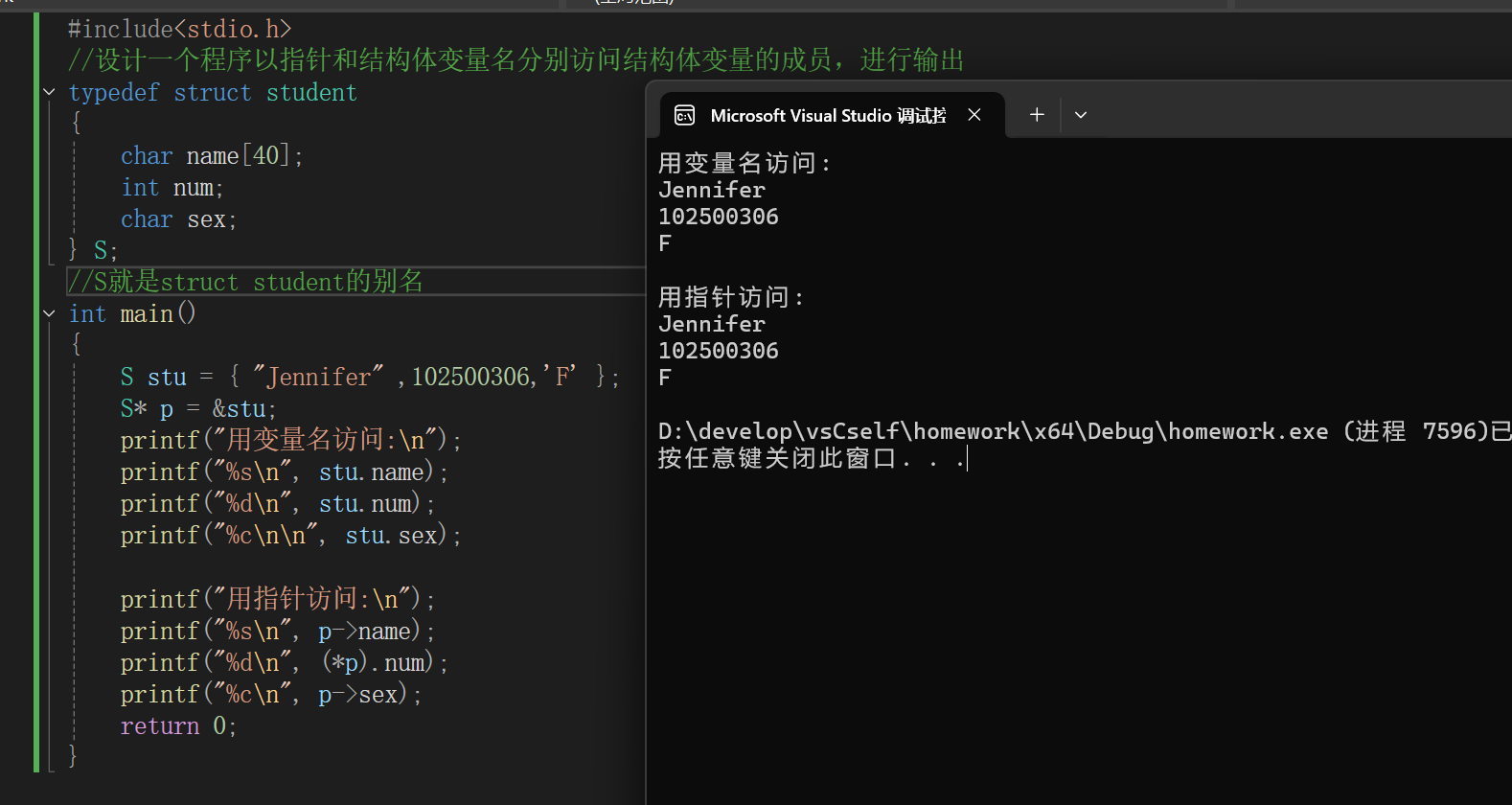This screenshot has width=1512, height=805.
Task: Click first 'Jennifer' in console output
Action: 712,190
